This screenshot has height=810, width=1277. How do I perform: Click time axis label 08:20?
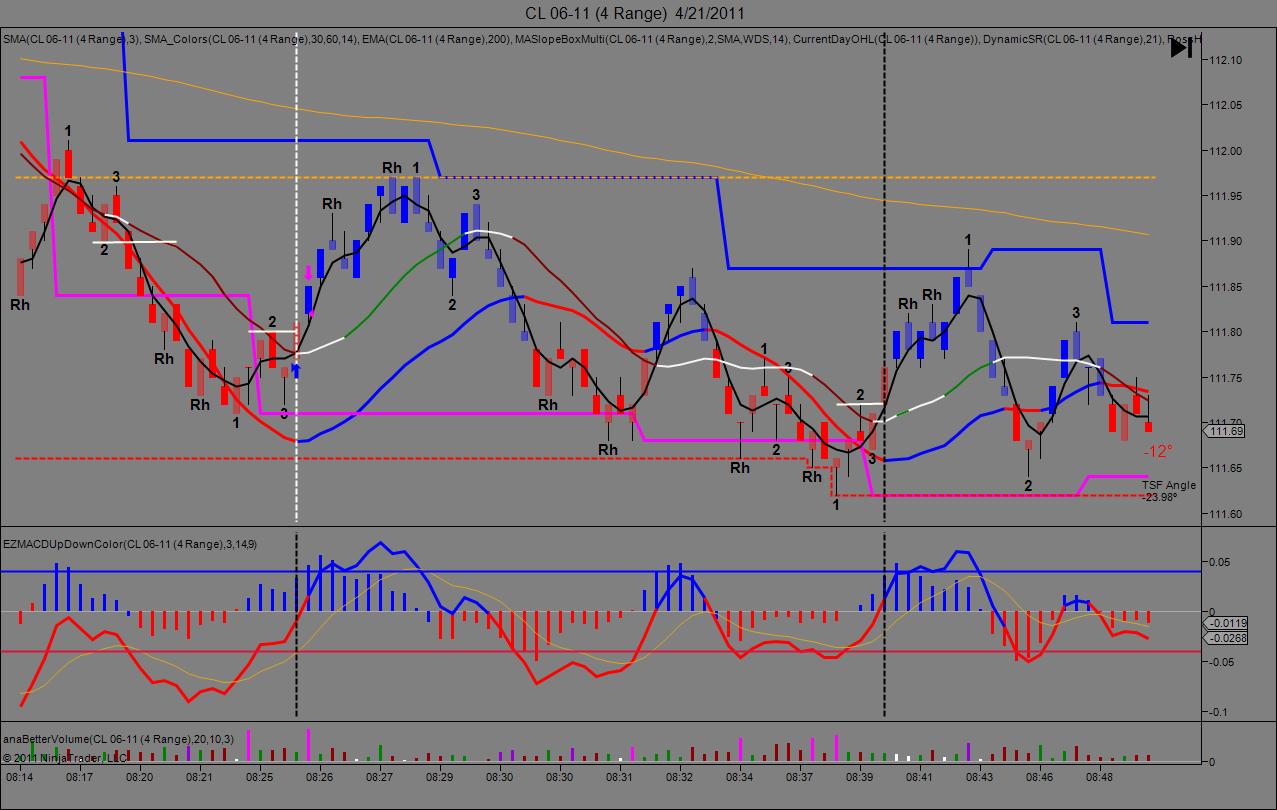point(140,776)
